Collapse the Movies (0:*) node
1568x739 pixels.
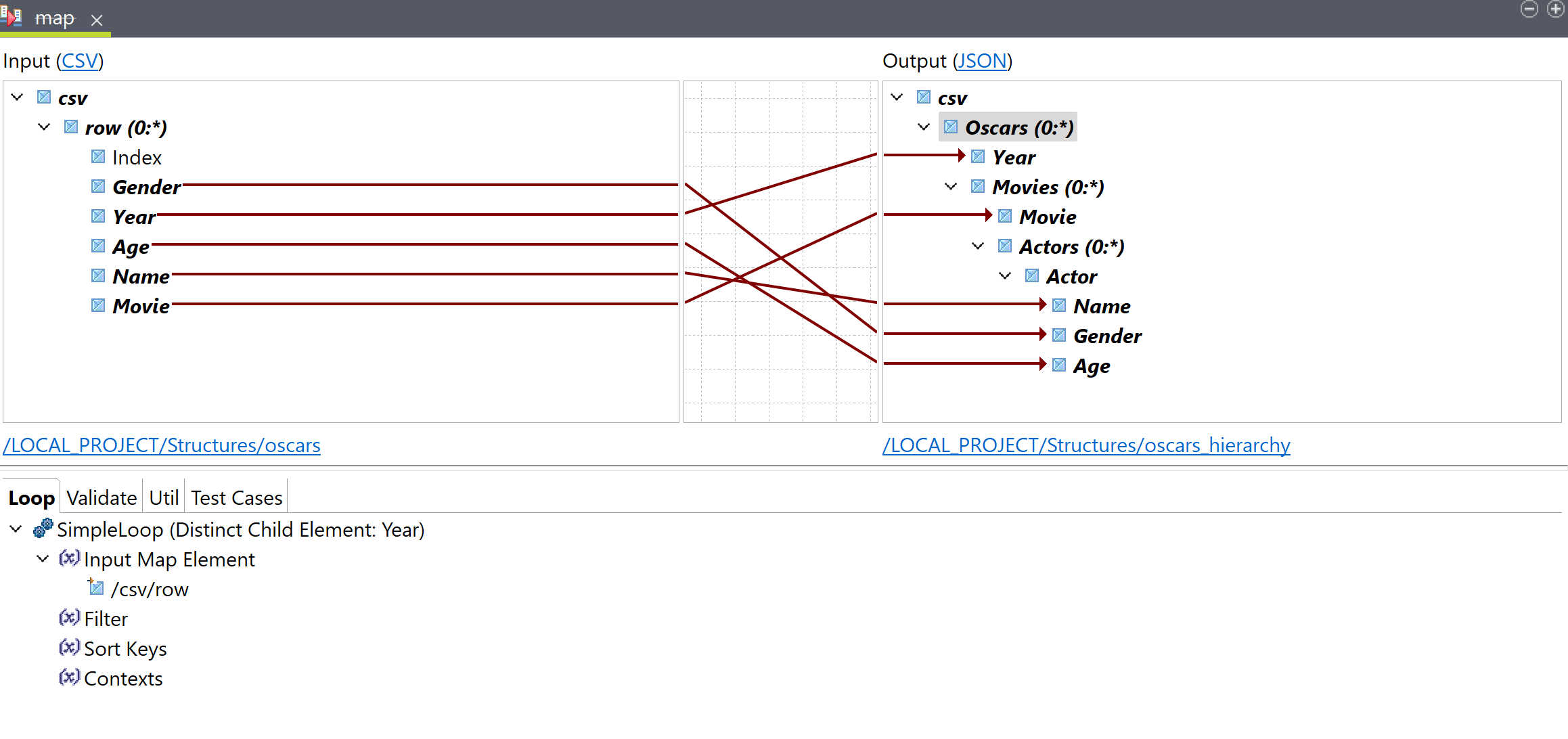pyautogui.click(x=951, y=187)
